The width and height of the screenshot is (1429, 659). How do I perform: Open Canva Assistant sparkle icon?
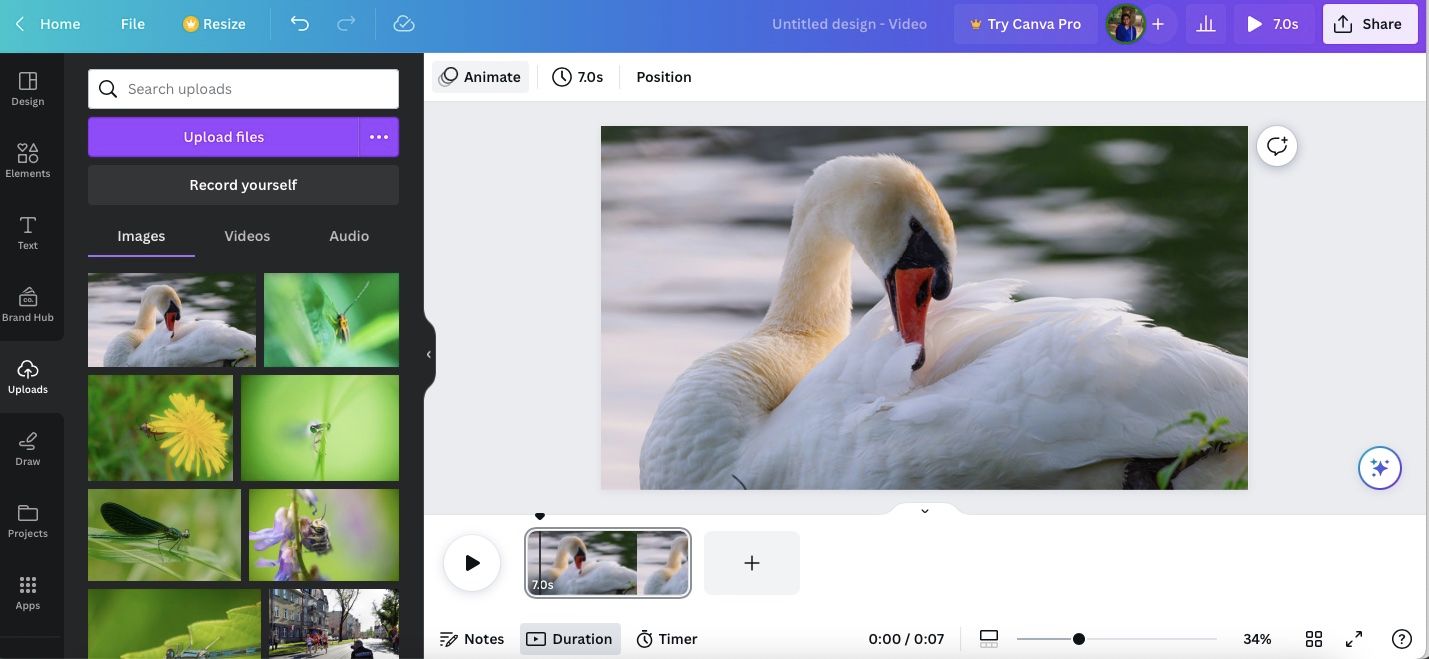point(1379,466)
